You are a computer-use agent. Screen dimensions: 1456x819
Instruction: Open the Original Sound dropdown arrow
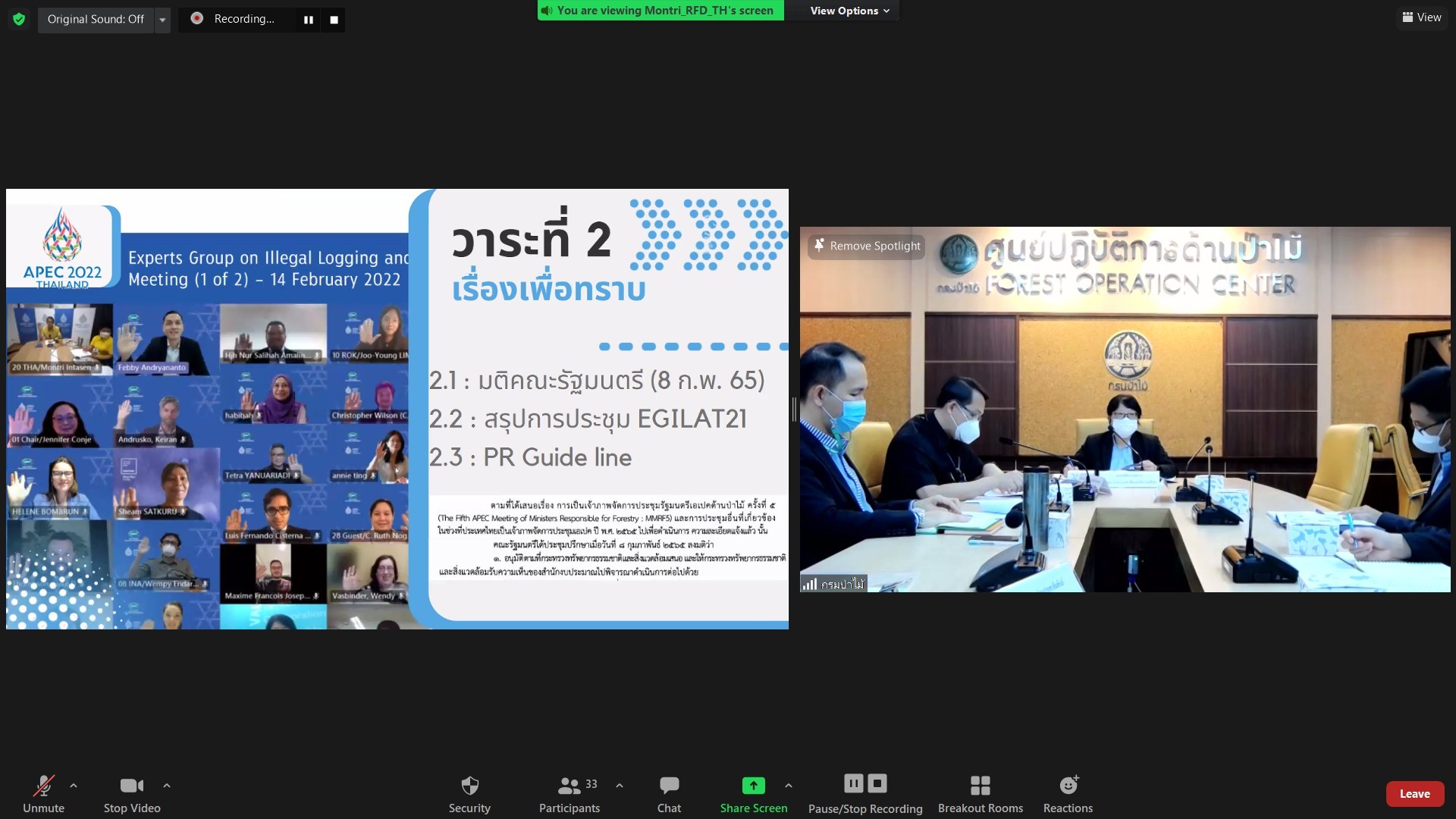point(162,20)
